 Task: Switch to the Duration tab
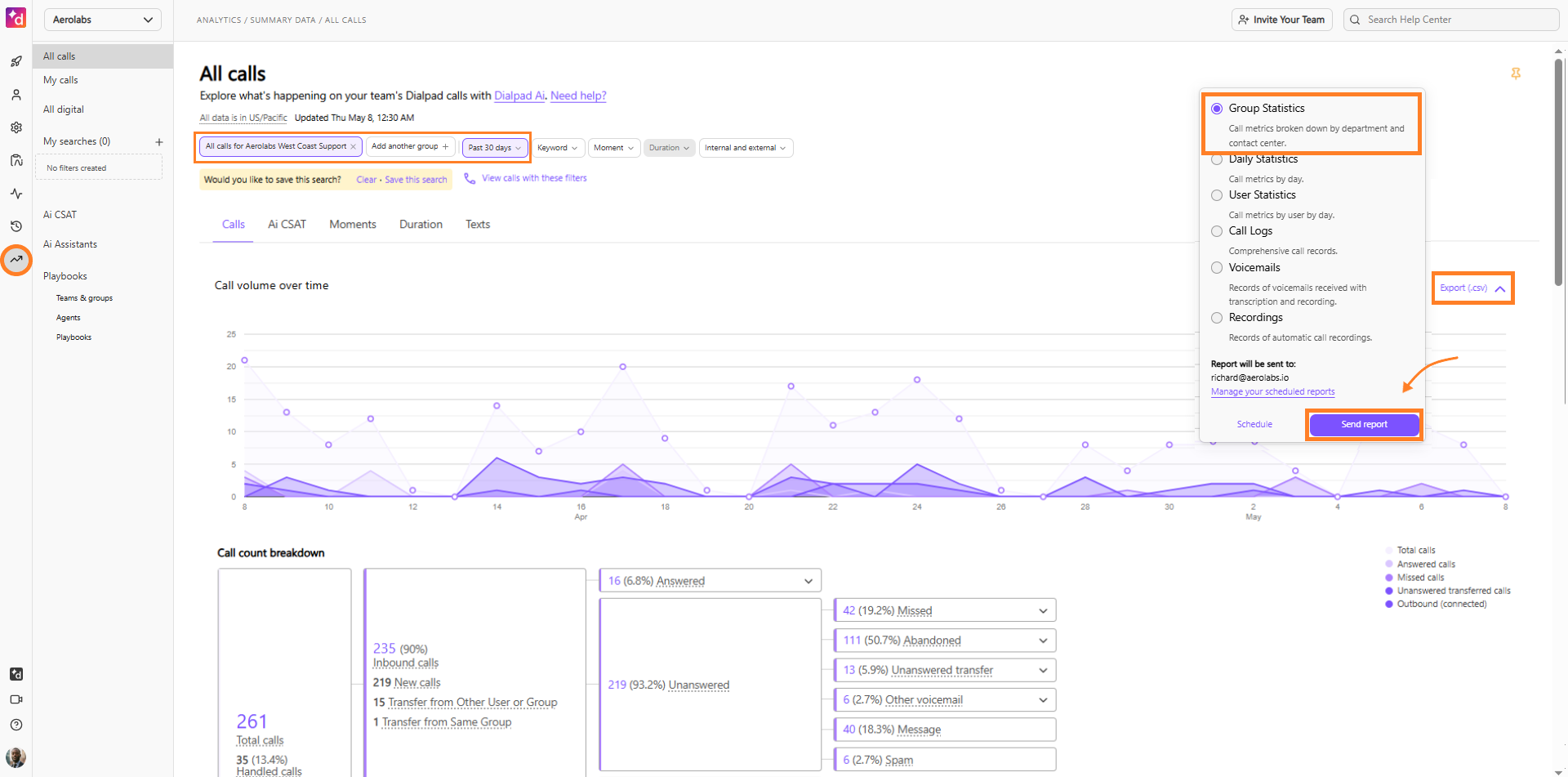421,225
